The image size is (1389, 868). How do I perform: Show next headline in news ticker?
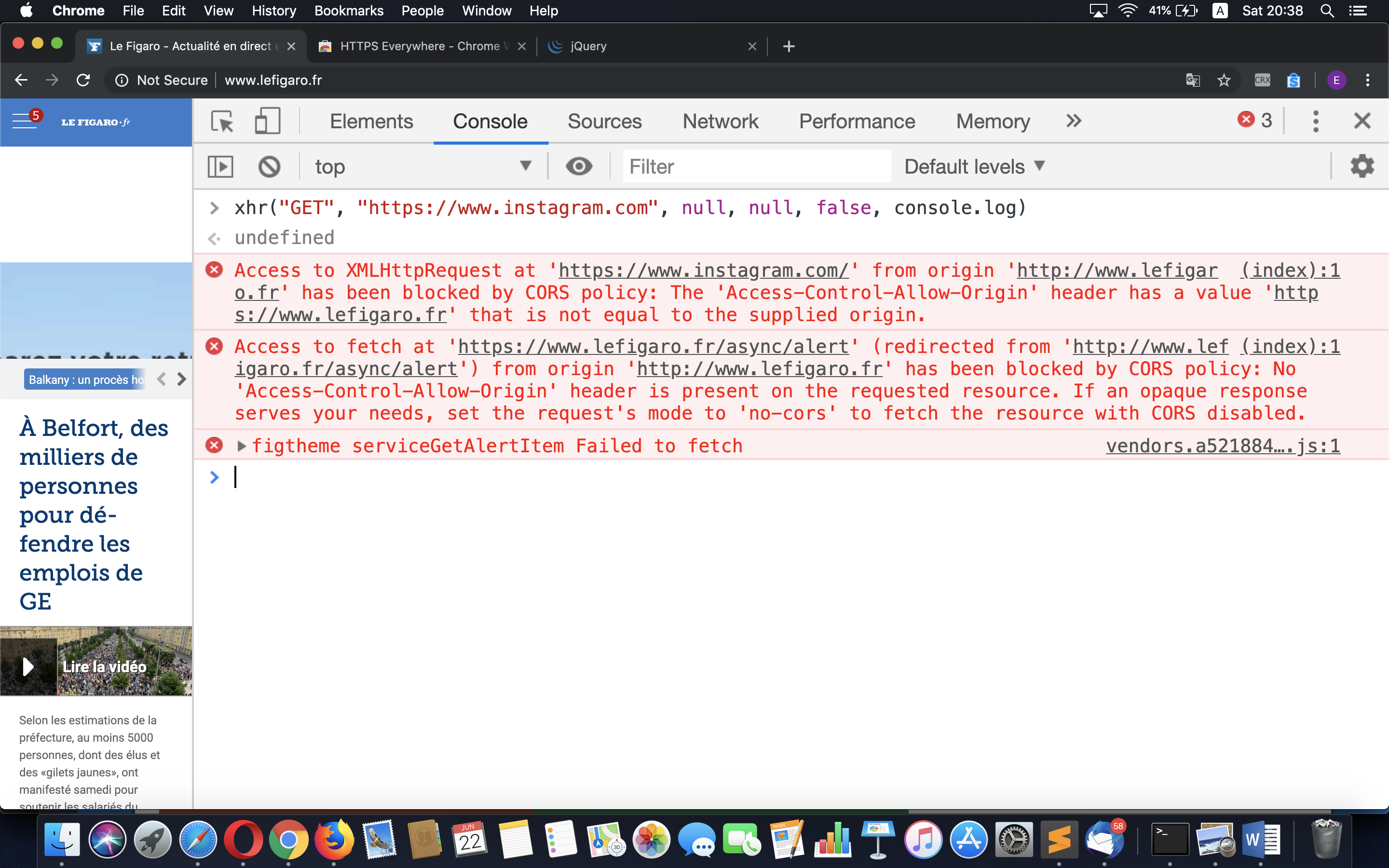181,379
